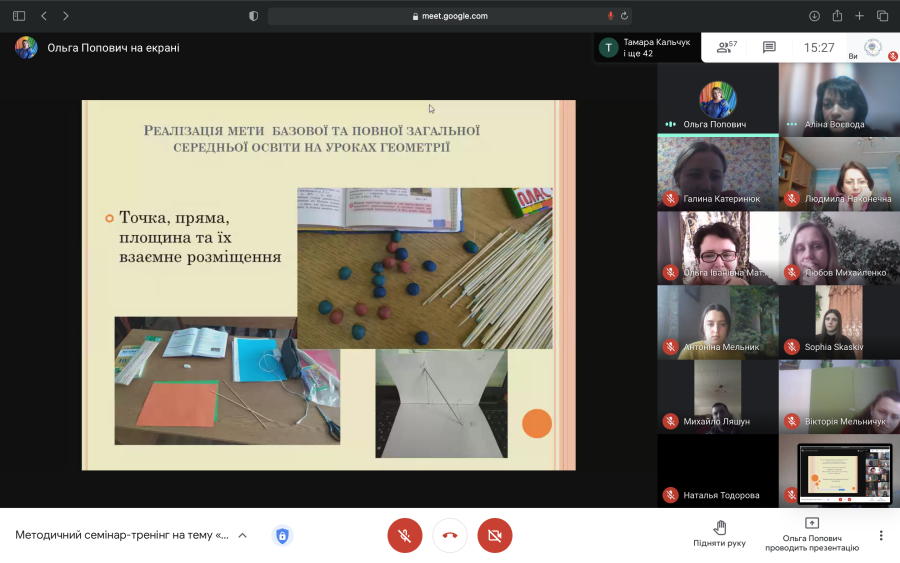Viewport: 900px width, 563px height.
Task: Open a new tab with the plus icon
Action: pos(859,16)
